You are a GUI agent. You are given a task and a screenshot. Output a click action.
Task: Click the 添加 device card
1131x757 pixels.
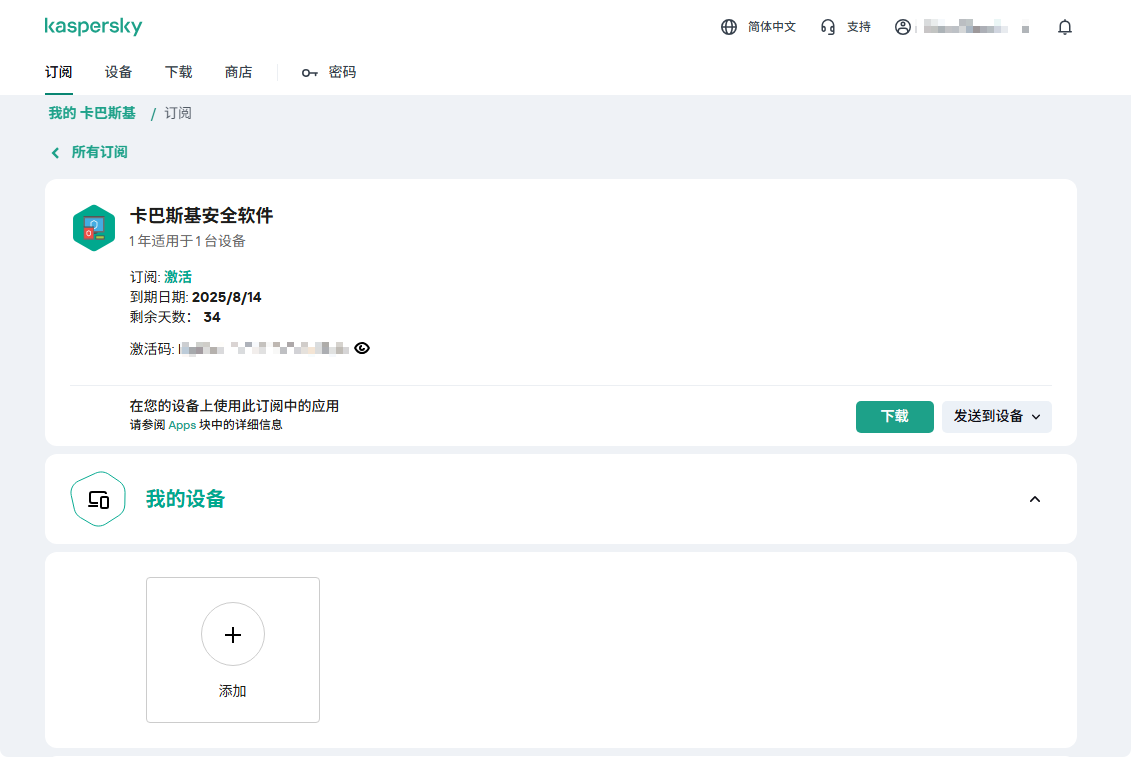(x=233, y=649)
